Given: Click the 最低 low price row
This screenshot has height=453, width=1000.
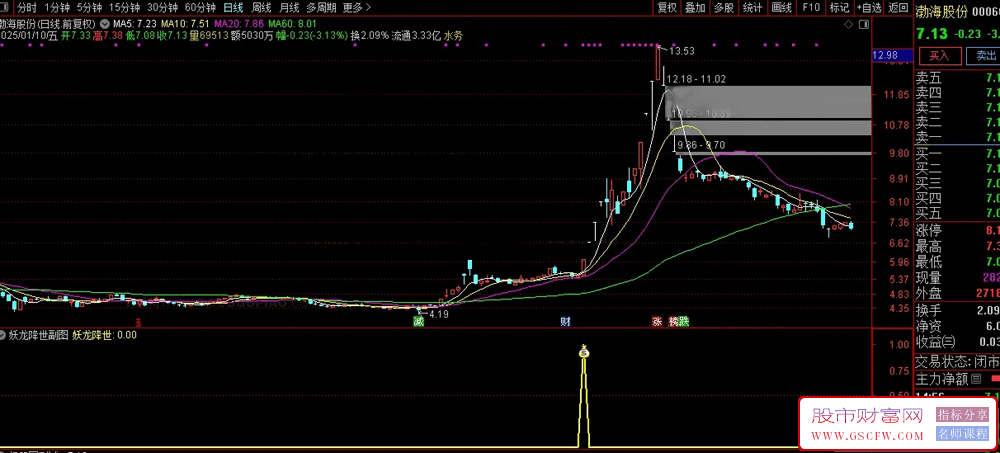Looking at the screenshot, I should coord(957,262).
